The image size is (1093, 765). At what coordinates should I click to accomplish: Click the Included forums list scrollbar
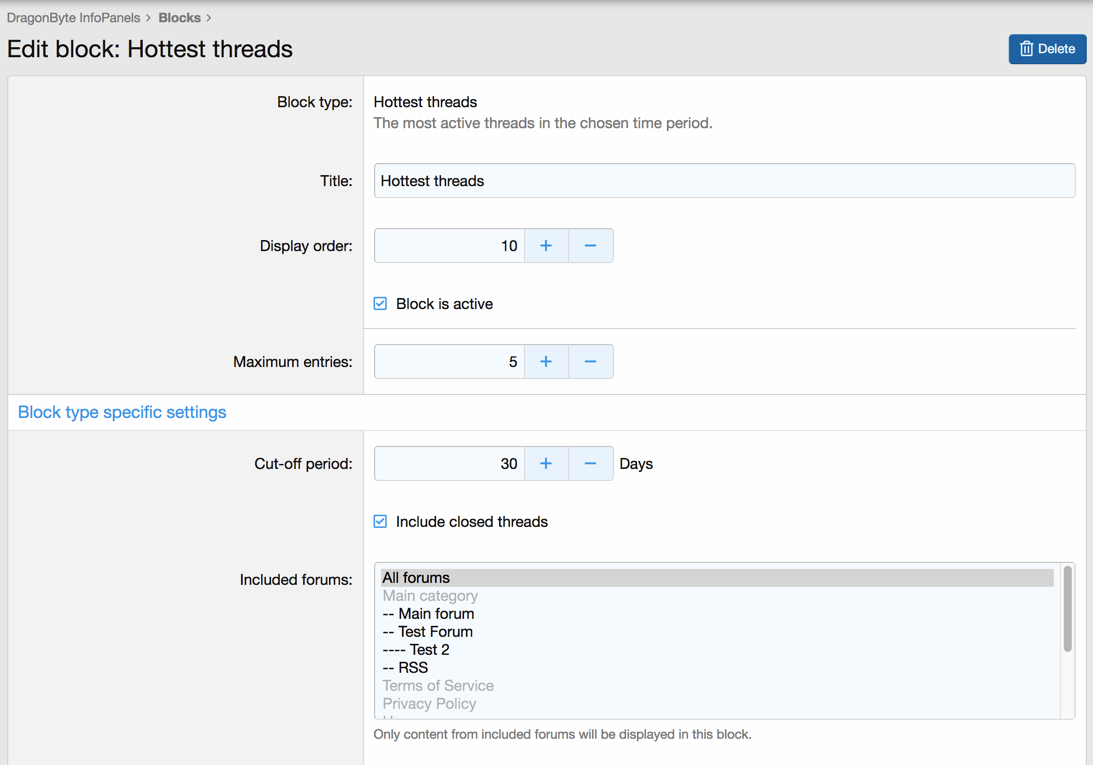pyautogui.click(x=1067, y=610)
